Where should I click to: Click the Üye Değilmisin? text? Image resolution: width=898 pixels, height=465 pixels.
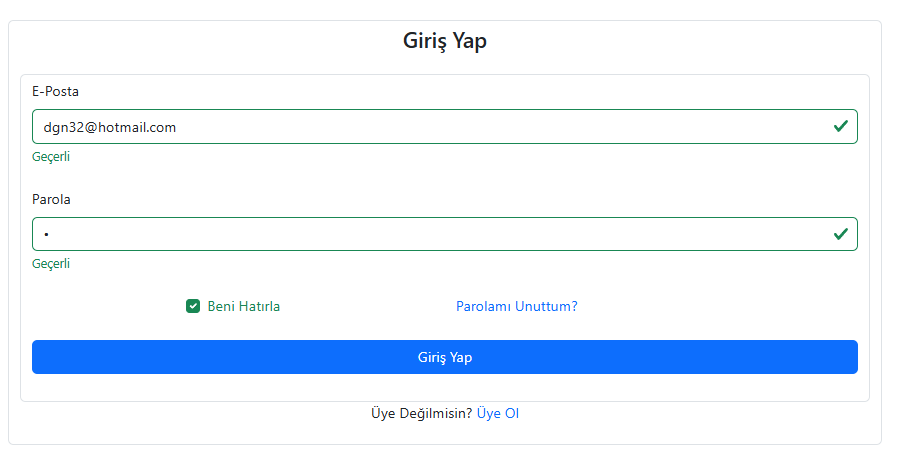(421, 413)
